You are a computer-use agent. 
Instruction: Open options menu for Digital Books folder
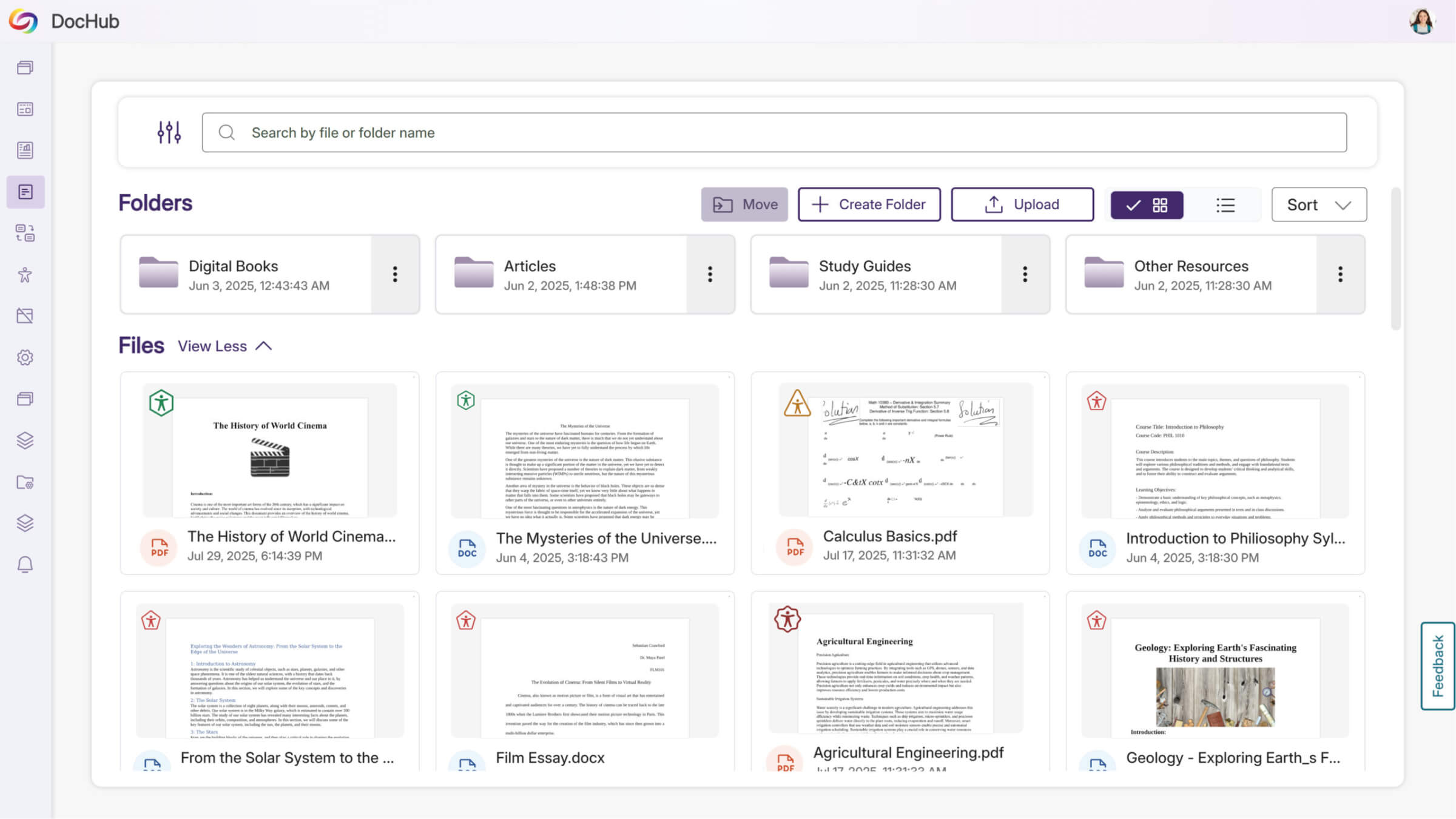[x=395, y=274]
